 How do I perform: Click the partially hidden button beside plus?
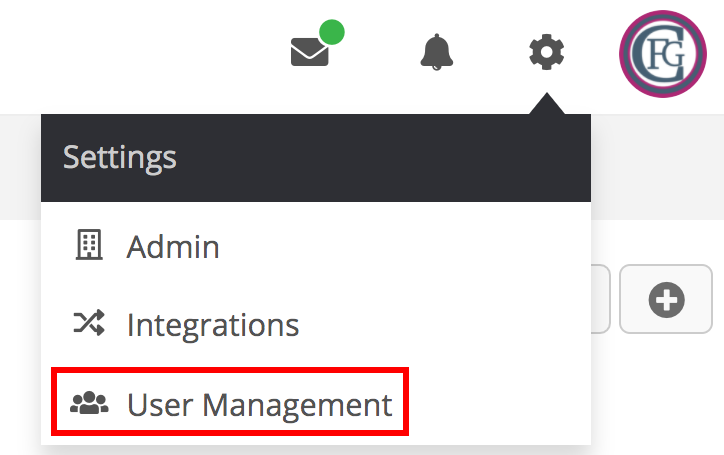[601, 299]
